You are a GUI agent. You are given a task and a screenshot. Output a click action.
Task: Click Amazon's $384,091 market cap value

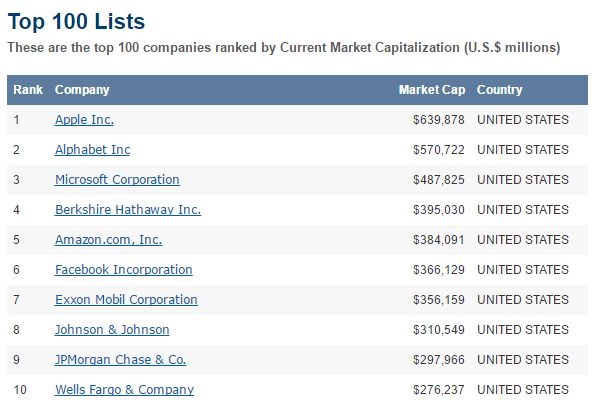tap(439, 240)
